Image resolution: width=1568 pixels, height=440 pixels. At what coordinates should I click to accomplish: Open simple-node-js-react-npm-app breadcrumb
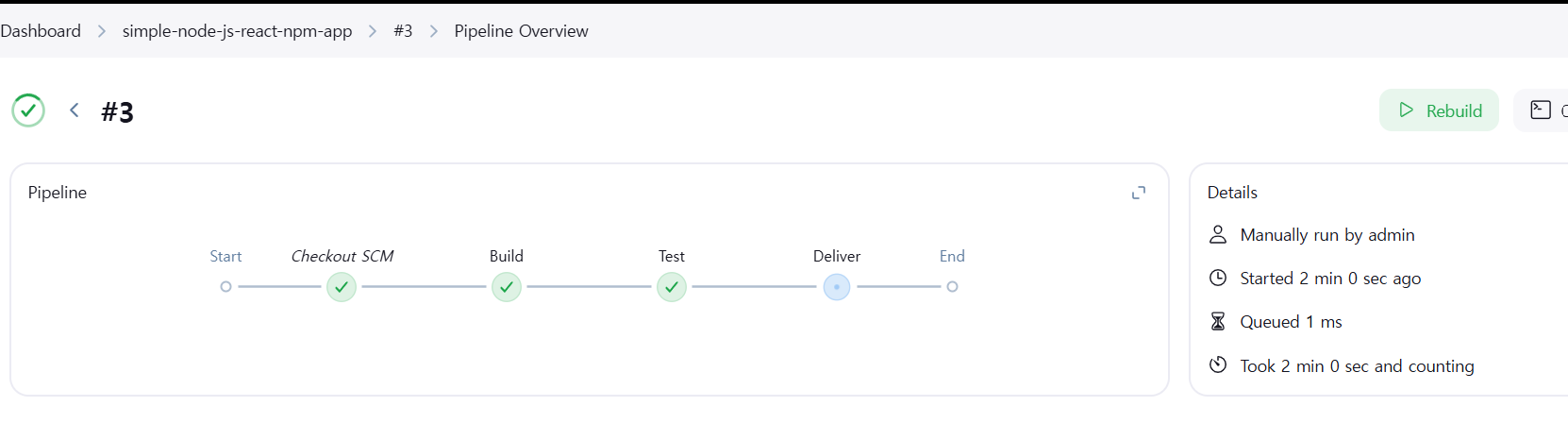pyautogui.click(x=237, y=31)
